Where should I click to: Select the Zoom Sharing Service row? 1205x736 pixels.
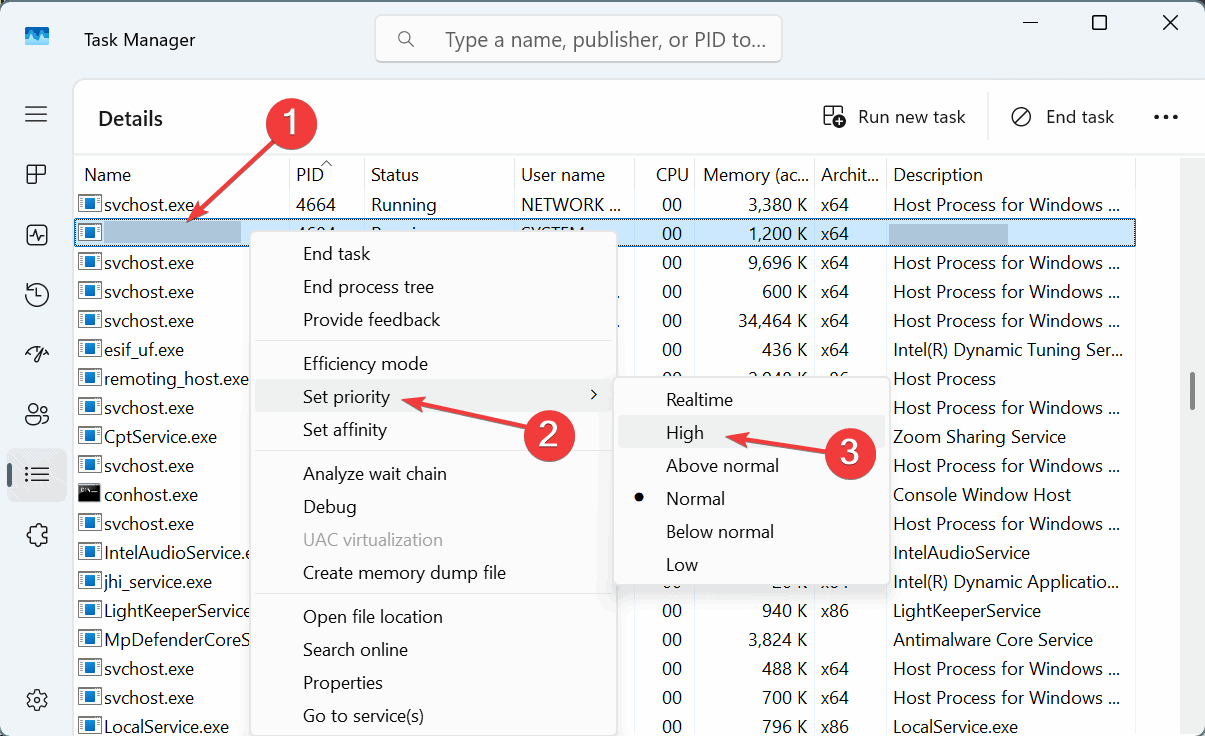click(x=605, y=436)
